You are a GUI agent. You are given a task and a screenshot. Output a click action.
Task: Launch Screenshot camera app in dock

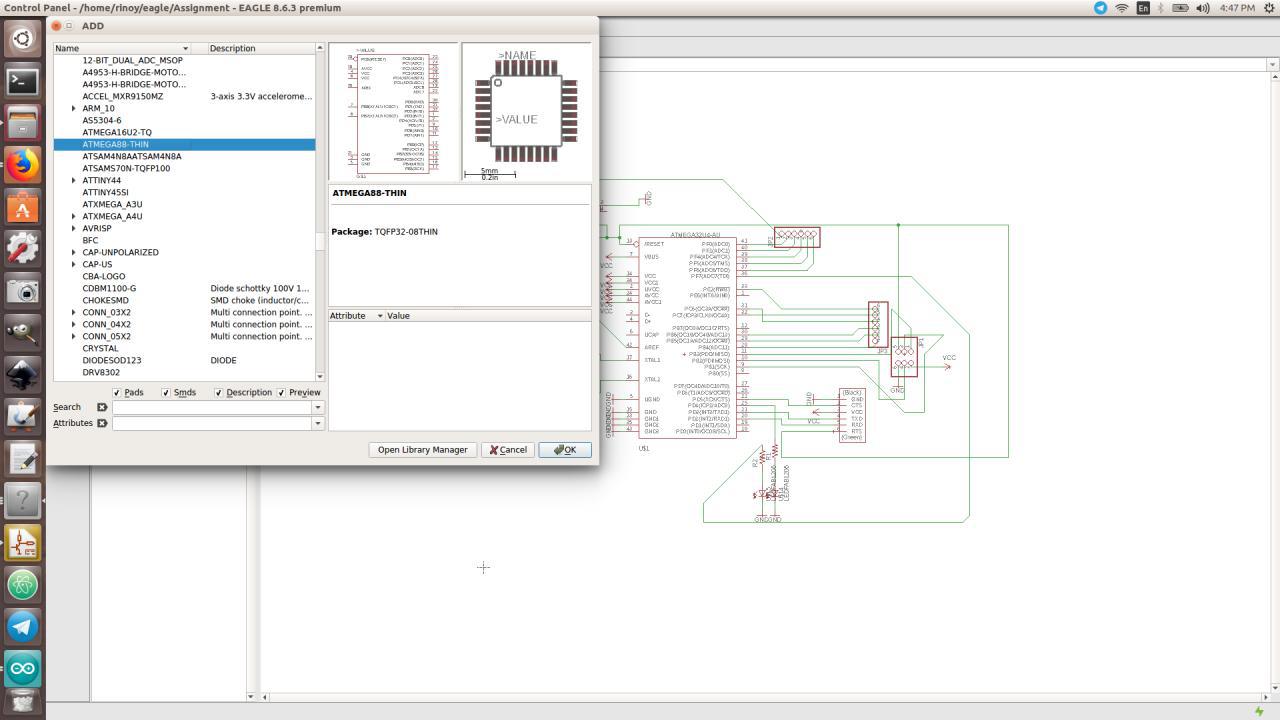pyautogui.click(x=22, y=291)
